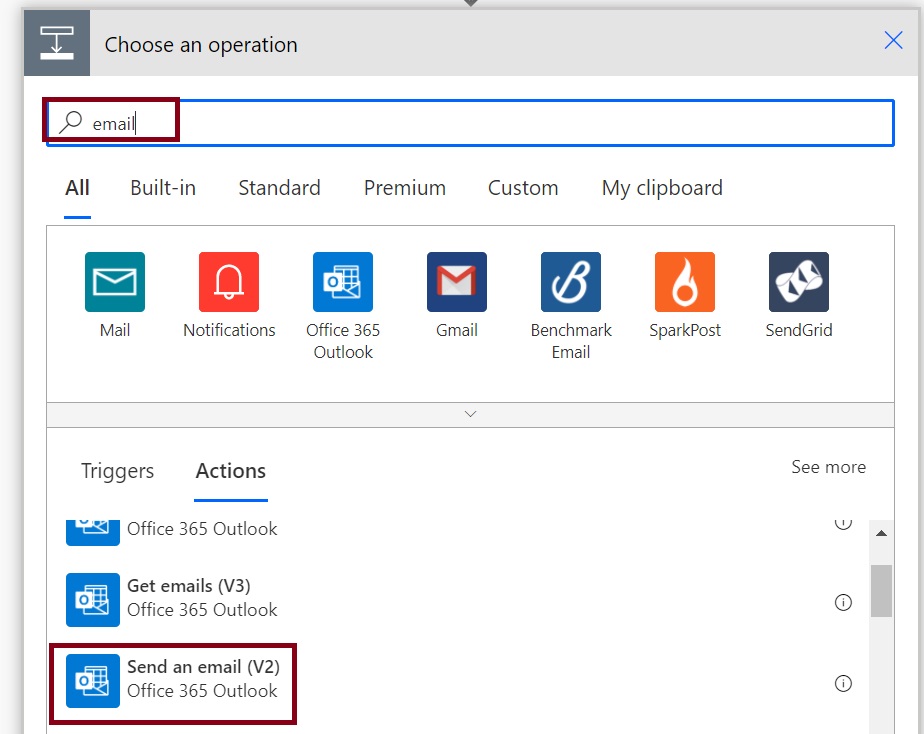Image resolution: width=924 pixels, height=734 pixels.
Task: Collapse the connectors list with chevron
Action: [471, 414]
